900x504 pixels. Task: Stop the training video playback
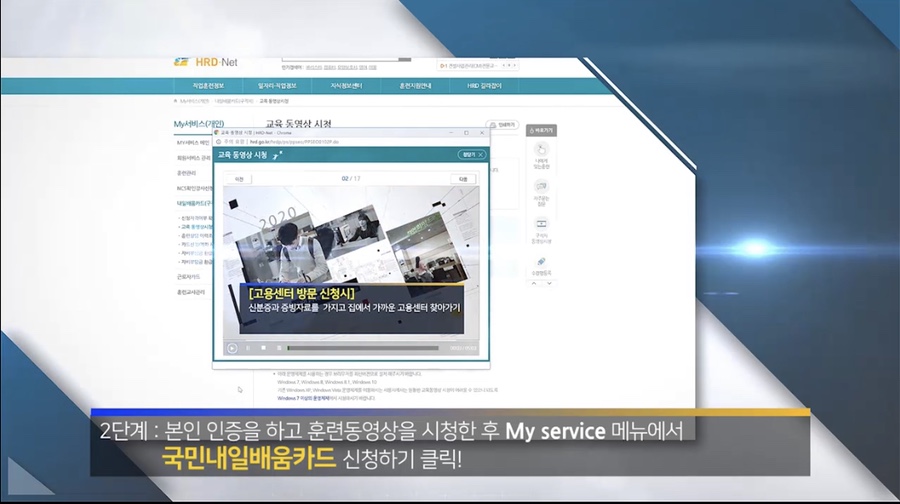(x=263, y=348)
